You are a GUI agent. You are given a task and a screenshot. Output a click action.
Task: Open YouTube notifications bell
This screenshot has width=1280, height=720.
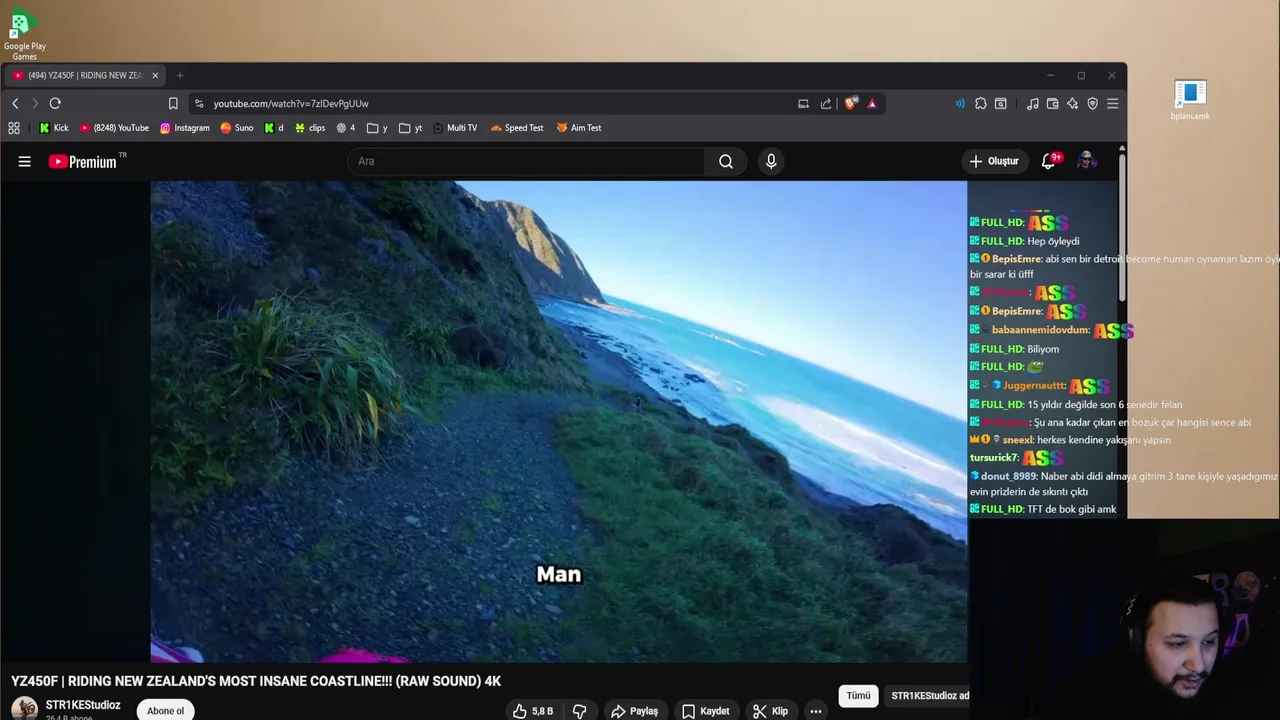pyautogui.click(x=1048, y=161)
